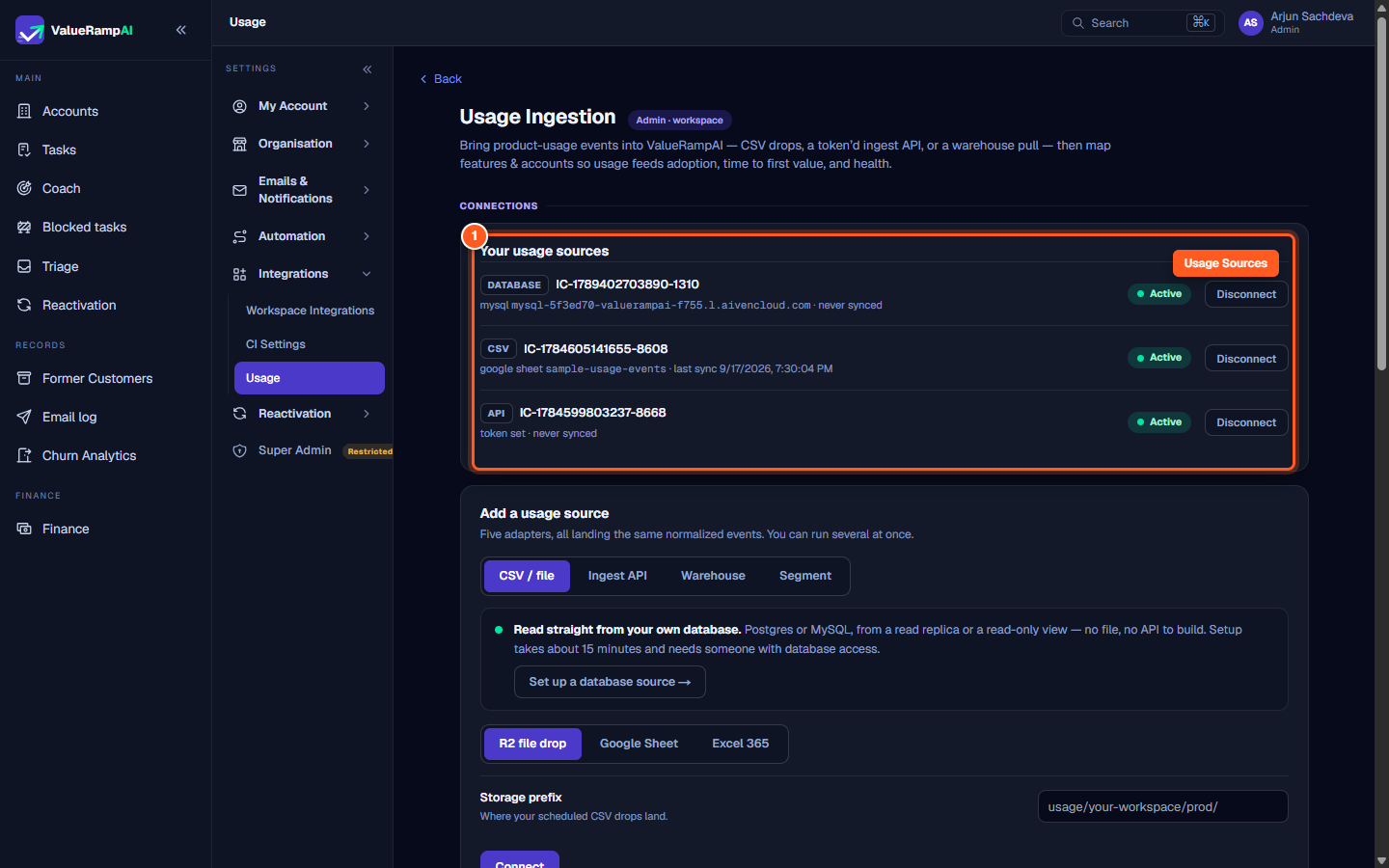1389x868 pixels.
Task: Disconnect the CSV usage source
Action: click(1246, 359)
